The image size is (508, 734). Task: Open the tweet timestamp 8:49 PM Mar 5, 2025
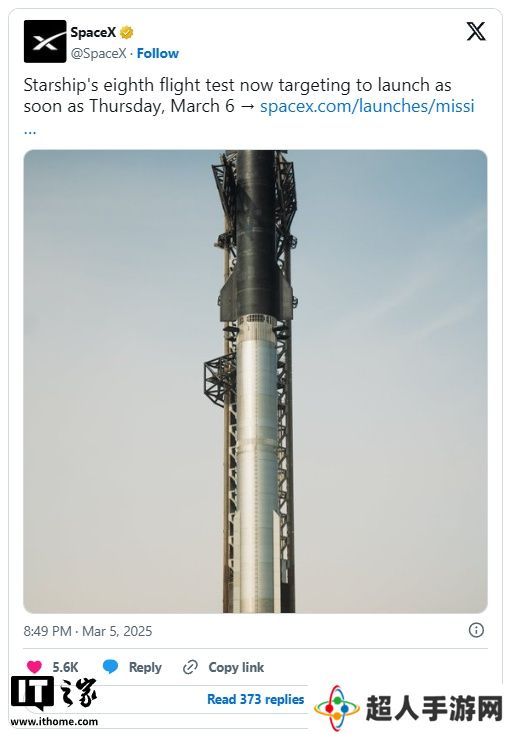point(88,631)
